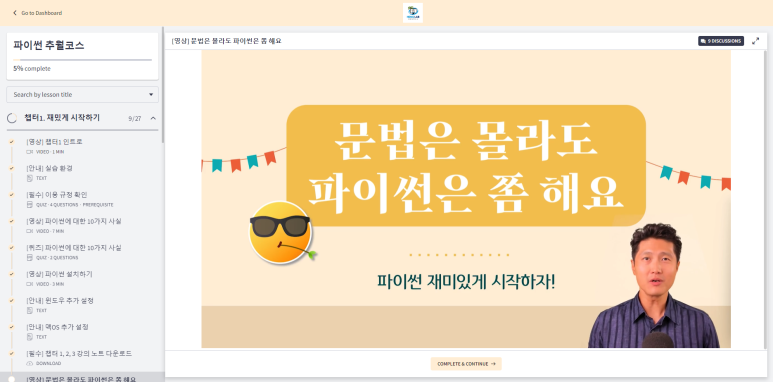773x382 pixels.
Task: Toggle completion check for [영상] 파이썬에 대한 10가지 사실
Action: coord(11,221)
